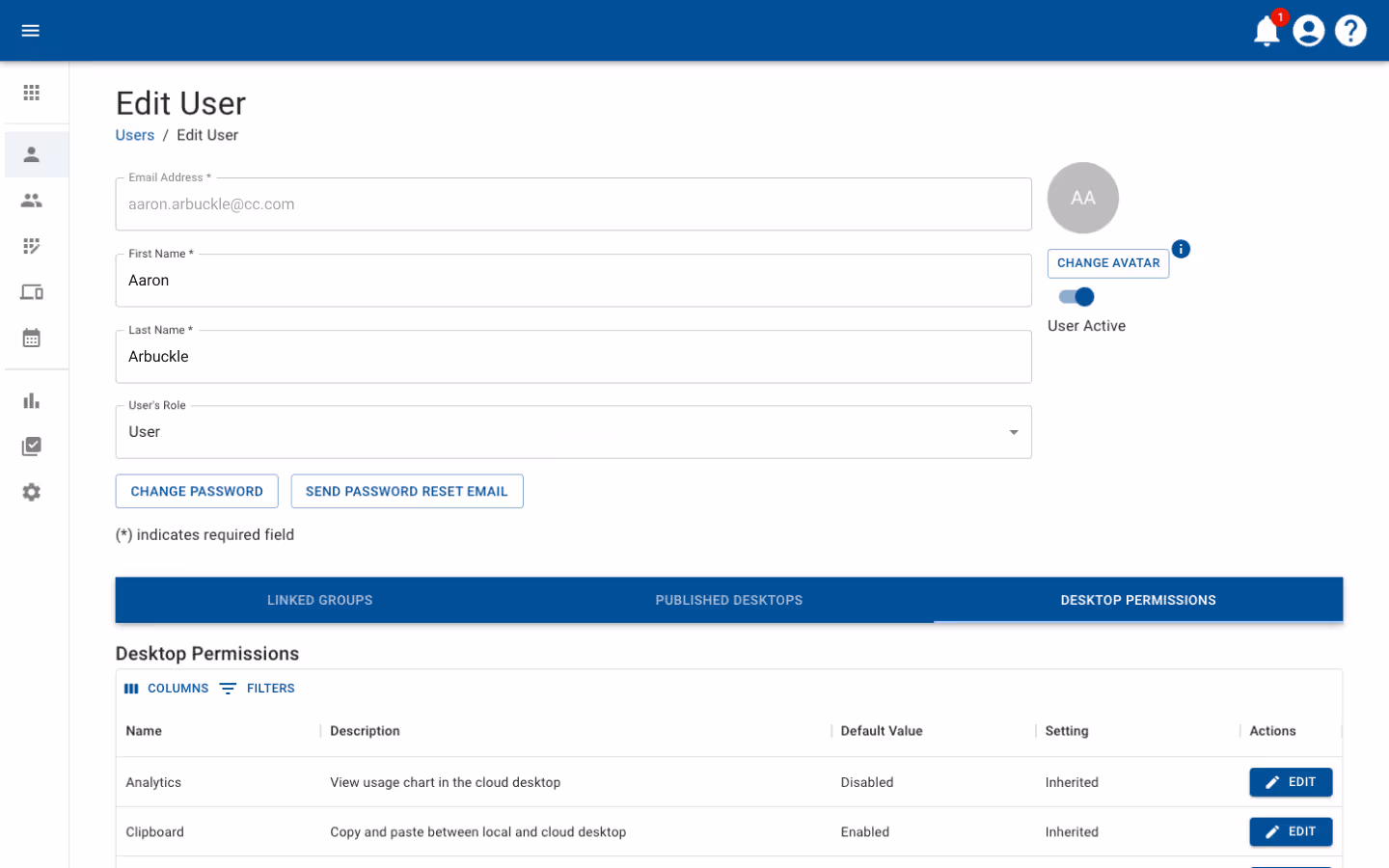This screenshot has height=868, width=1389.
Task: Open the Columns picker above the table
Action: [x=166, y=688]
